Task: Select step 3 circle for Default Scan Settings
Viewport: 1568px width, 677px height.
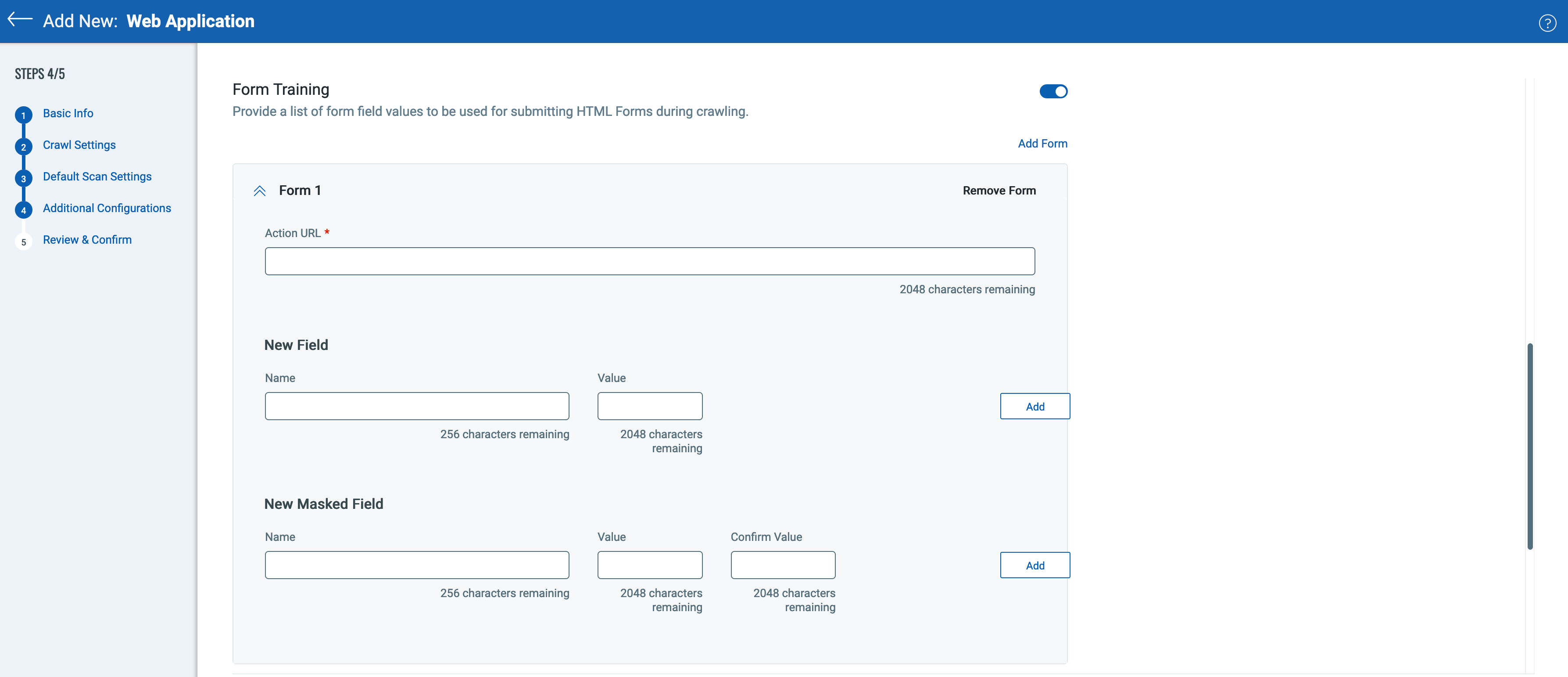Action: (x=23, y=178)
